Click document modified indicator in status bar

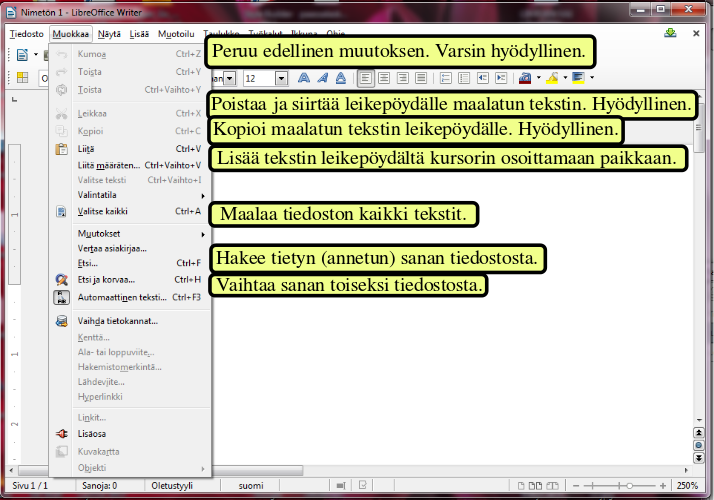[x=362, y=485]
